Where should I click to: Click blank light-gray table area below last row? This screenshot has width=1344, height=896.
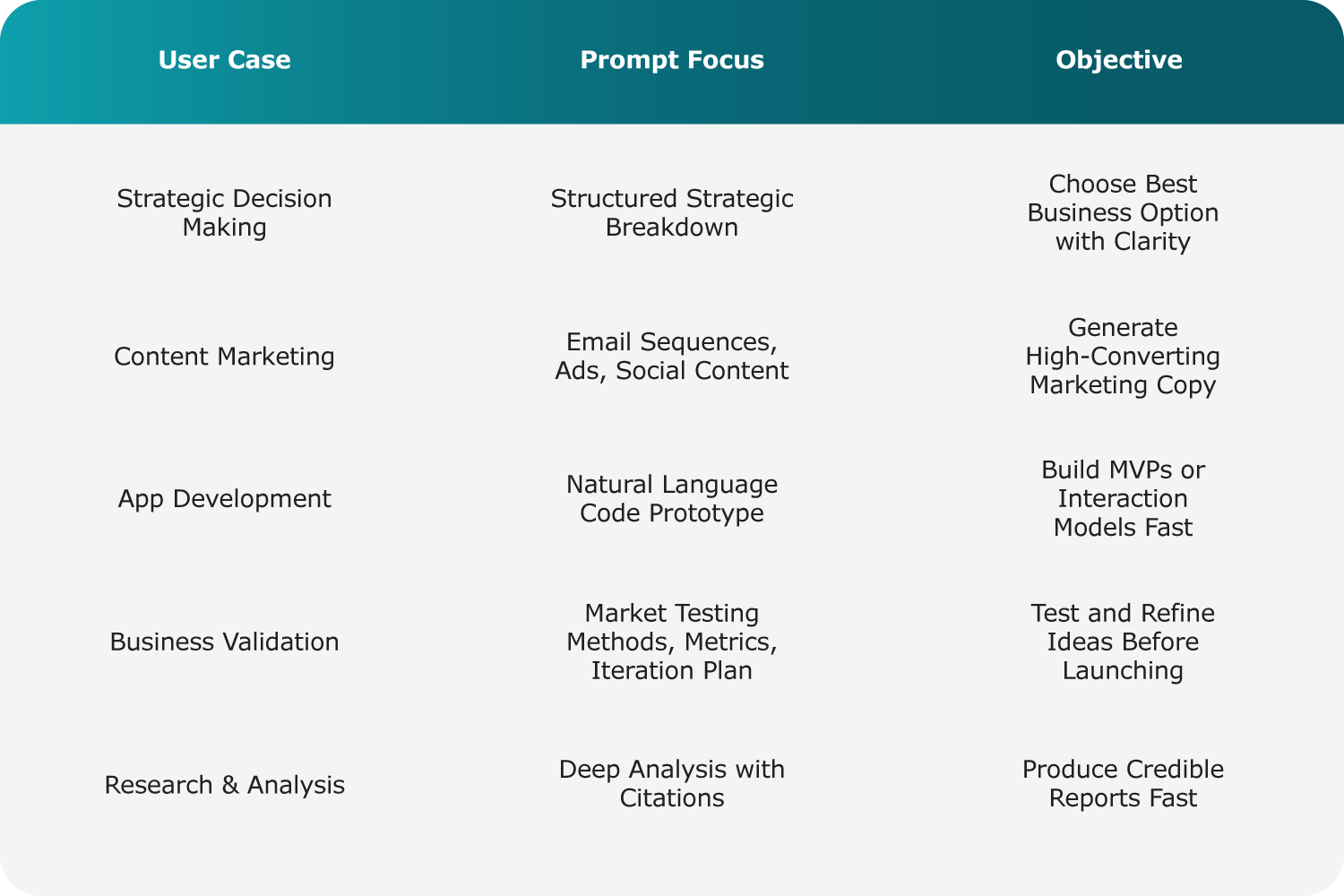point(672,860)
